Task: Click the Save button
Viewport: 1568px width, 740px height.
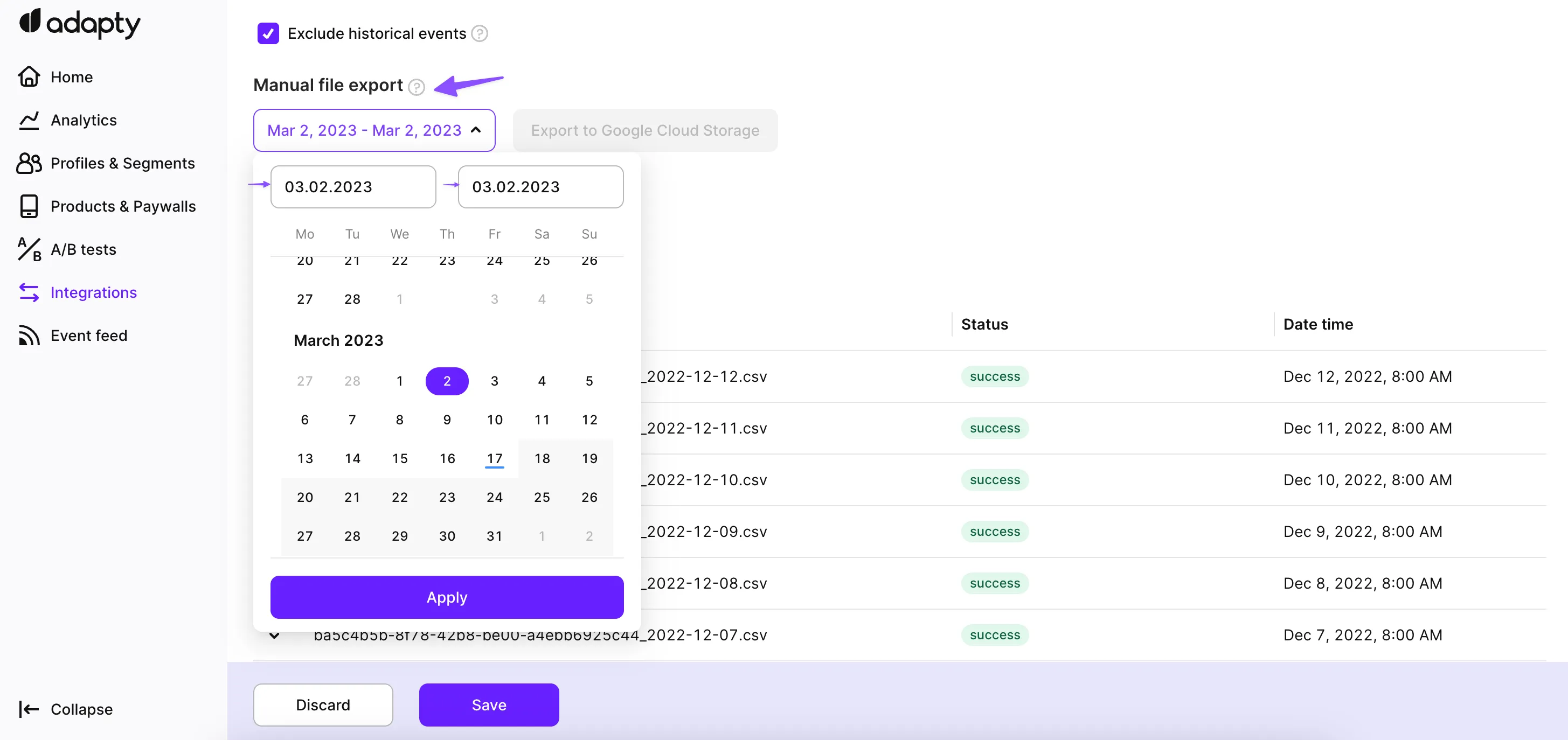Action: pyautogui.click(x=489, y=704)
